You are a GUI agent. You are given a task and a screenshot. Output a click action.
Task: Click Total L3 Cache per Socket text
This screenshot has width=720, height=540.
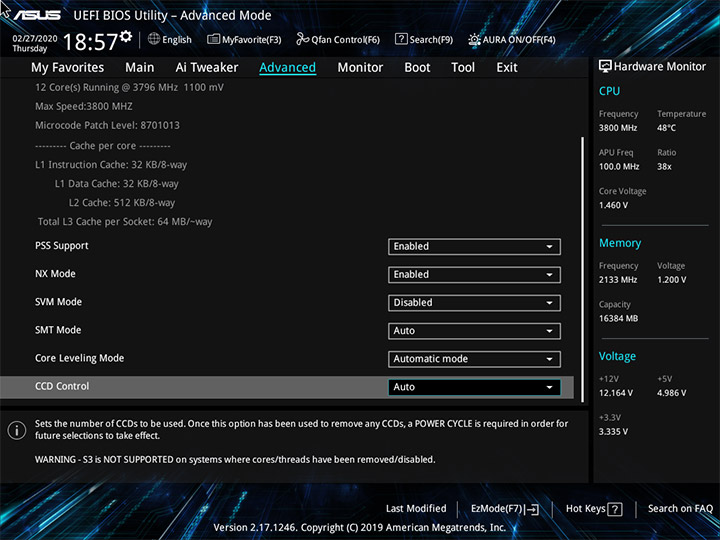125,222
